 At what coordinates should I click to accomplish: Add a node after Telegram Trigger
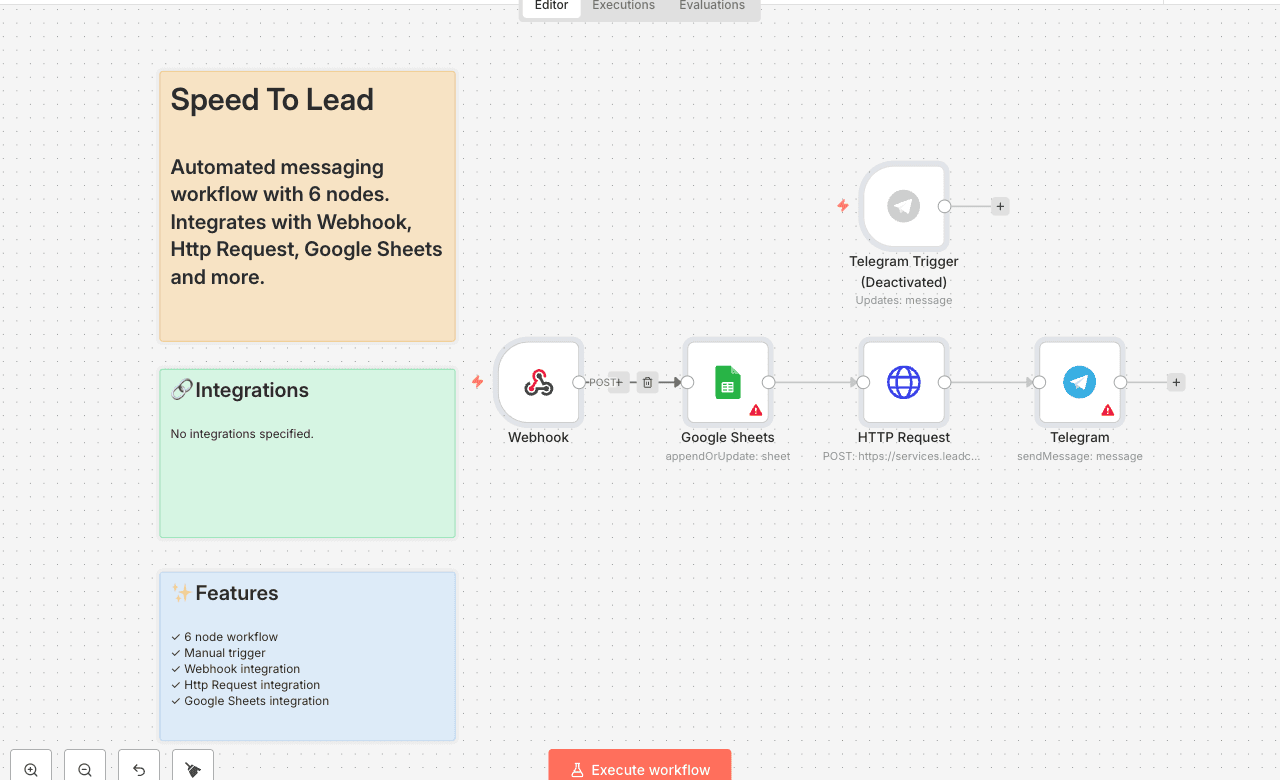(1000, 207)
